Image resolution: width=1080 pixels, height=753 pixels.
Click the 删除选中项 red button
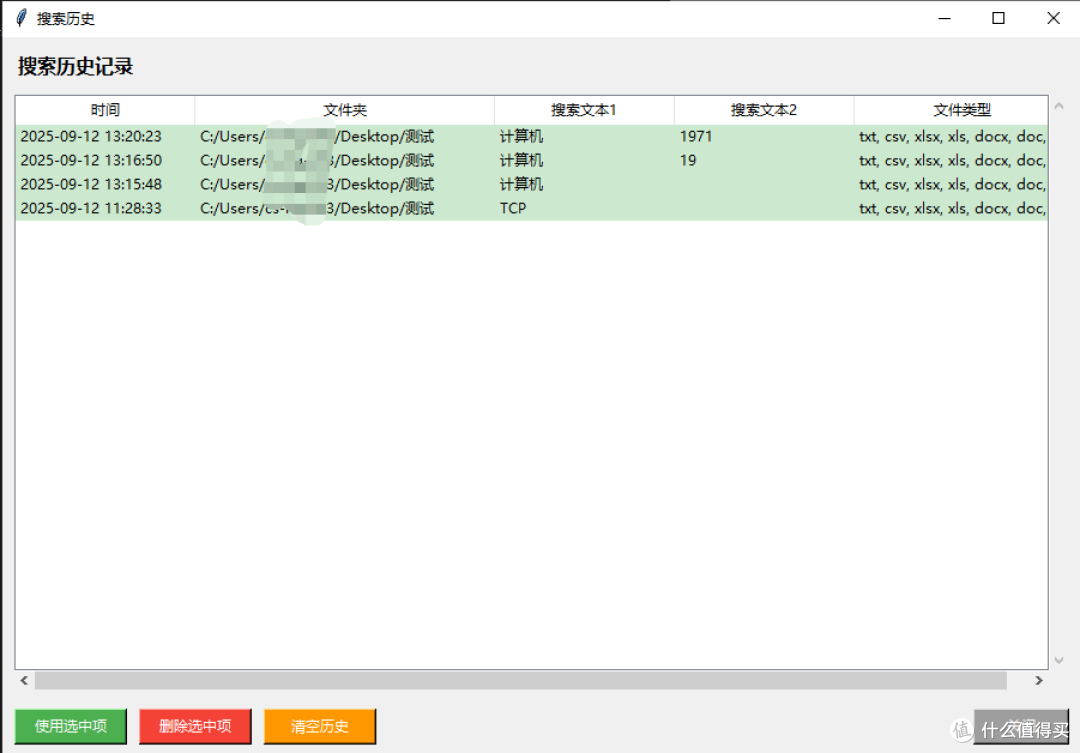pyautogui.click(x=195, y=726)
